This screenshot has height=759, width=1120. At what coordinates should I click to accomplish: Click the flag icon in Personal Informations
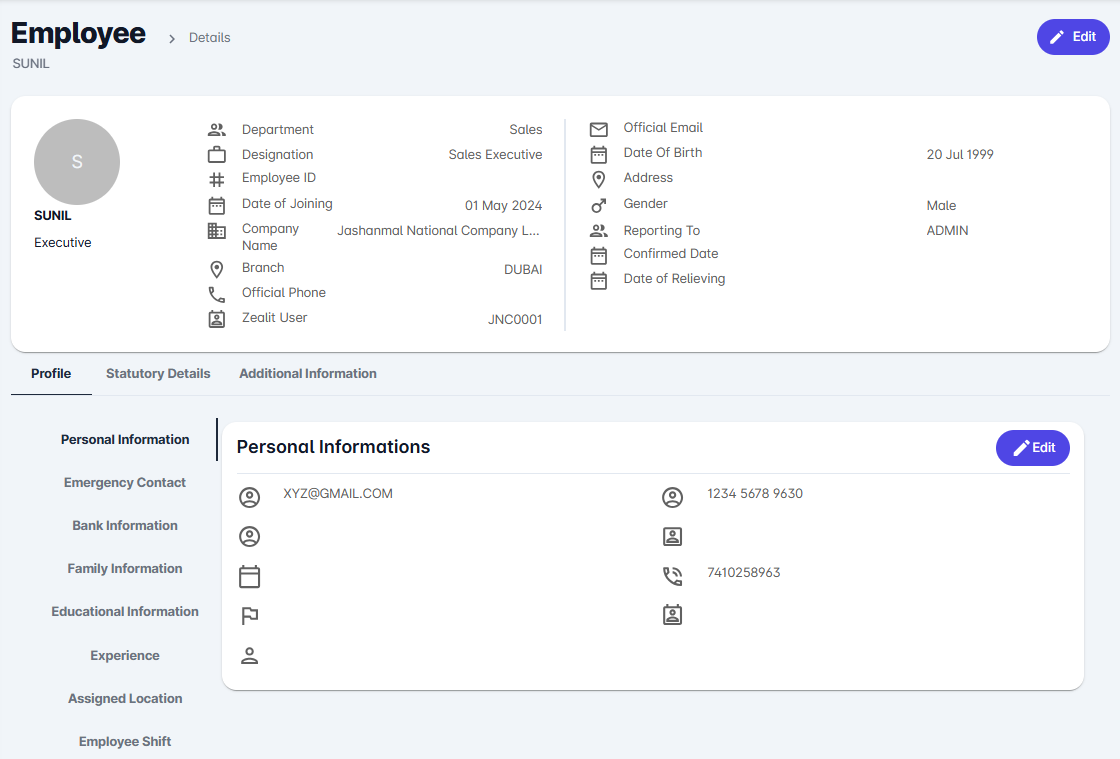pos(250,616)
